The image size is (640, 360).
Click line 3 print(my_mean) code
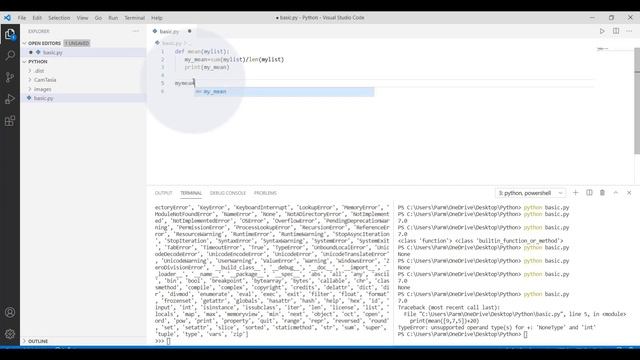click(x=207, y=67)
